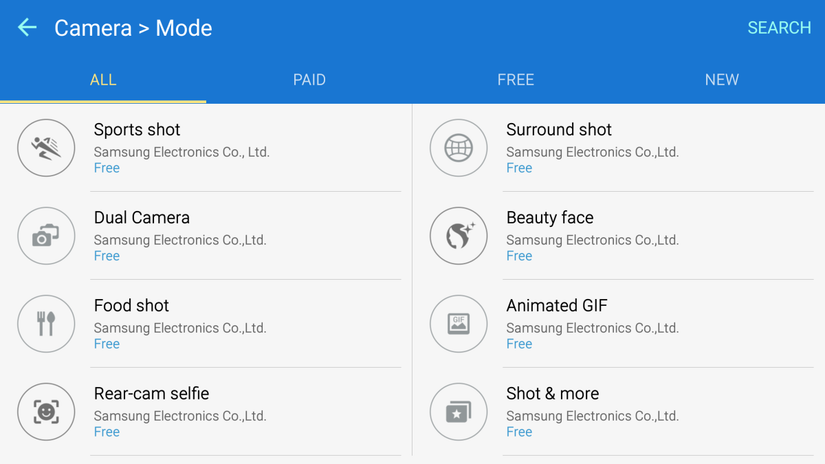Select the Food shot fork and spoon icon

click(x=46, y=324)
